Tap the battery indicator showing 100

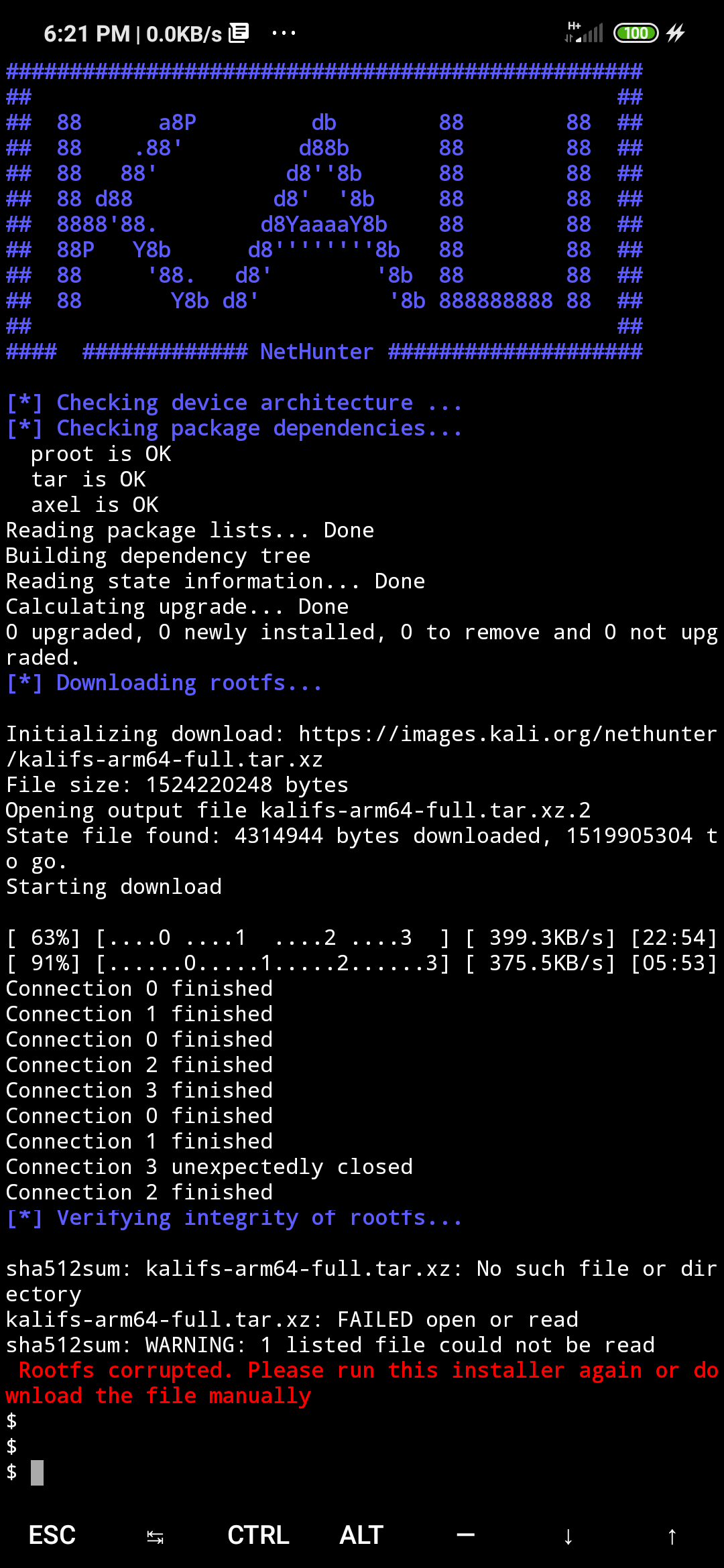(x=635, y=31)
